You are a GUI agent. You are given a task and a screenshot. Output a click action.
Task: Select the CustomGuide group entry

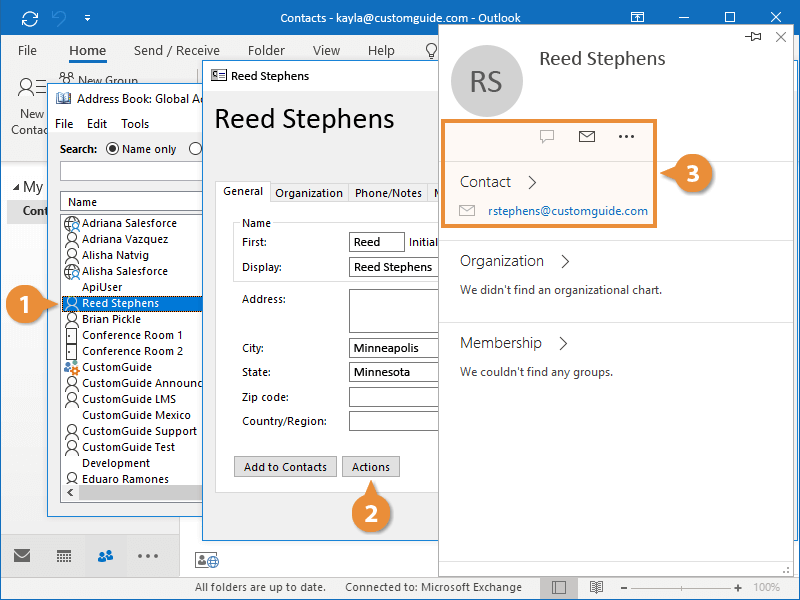click(x=117, y=367)
